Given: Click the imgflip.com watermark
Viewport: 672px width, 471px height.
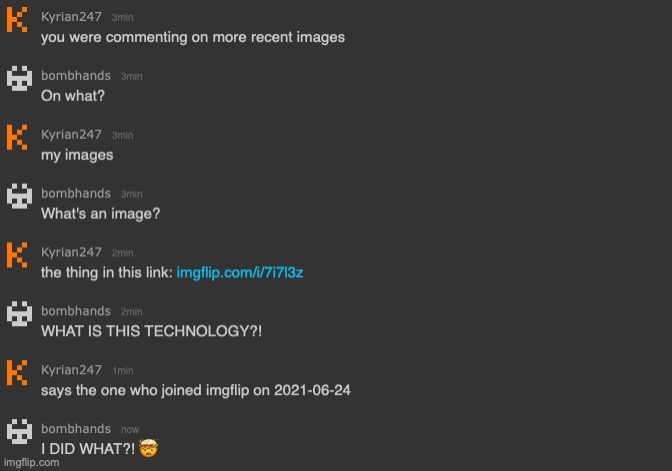Looking at the screenshot, I should point(32,462).
